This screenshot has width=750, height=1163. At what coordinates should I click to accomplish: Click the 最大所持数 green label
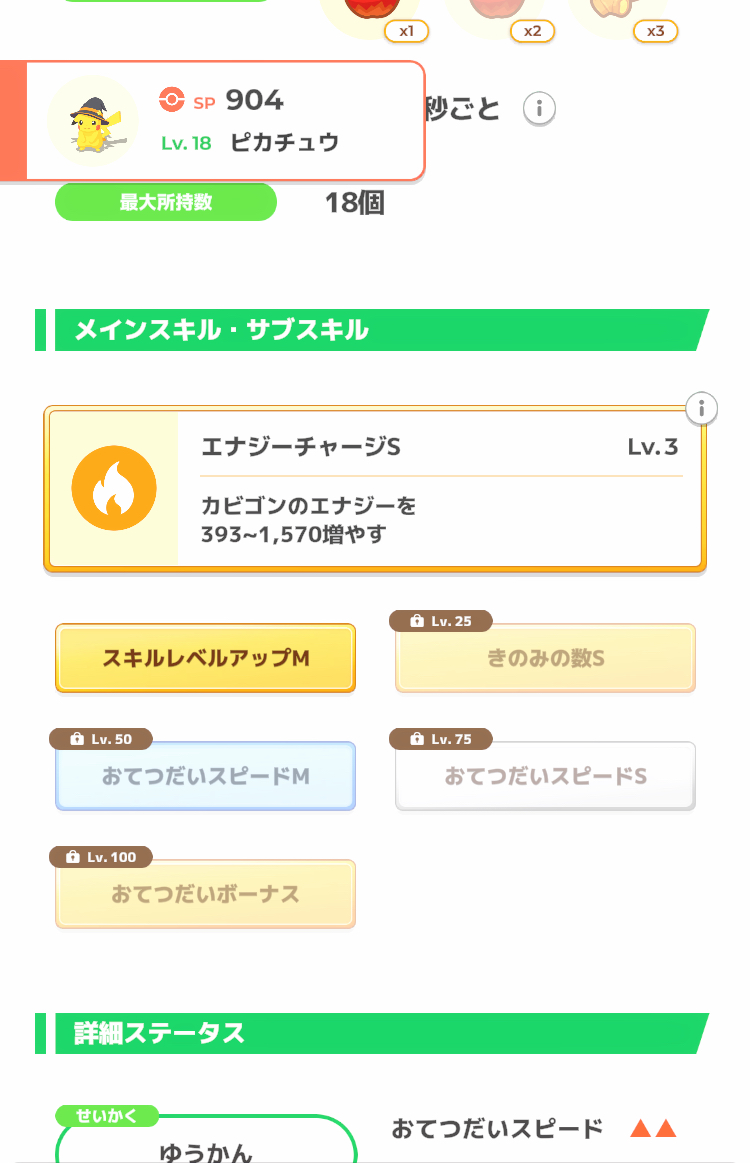(x=165, y=203)
